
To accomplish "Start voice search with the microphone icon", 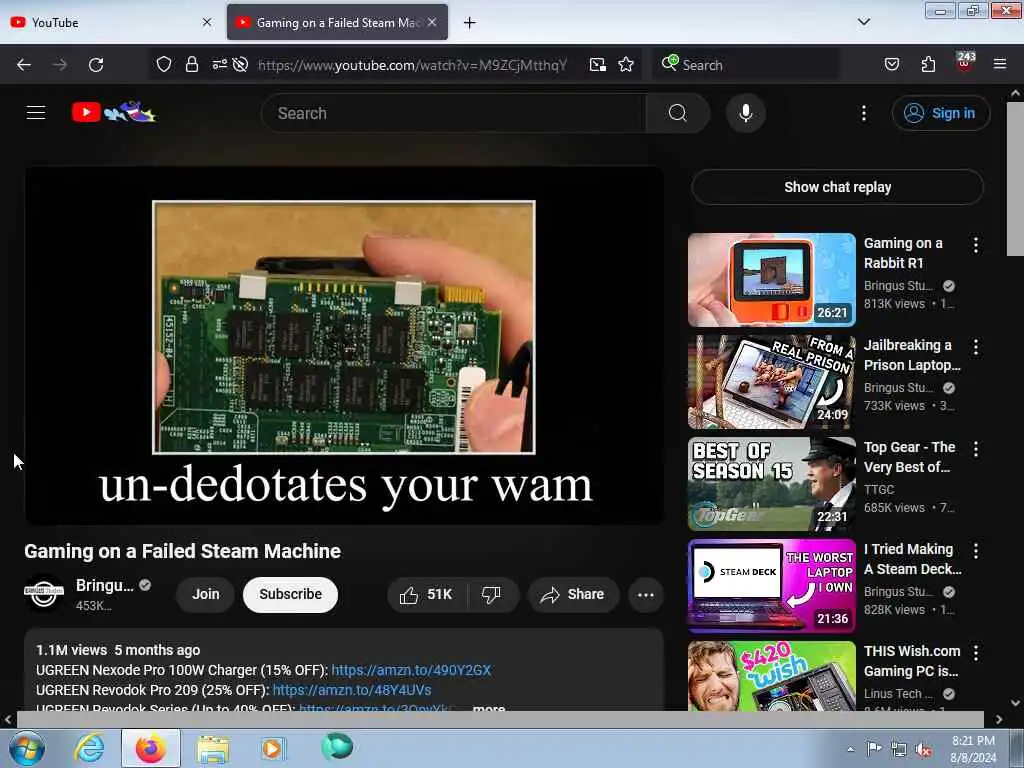I will coord(746,113).
